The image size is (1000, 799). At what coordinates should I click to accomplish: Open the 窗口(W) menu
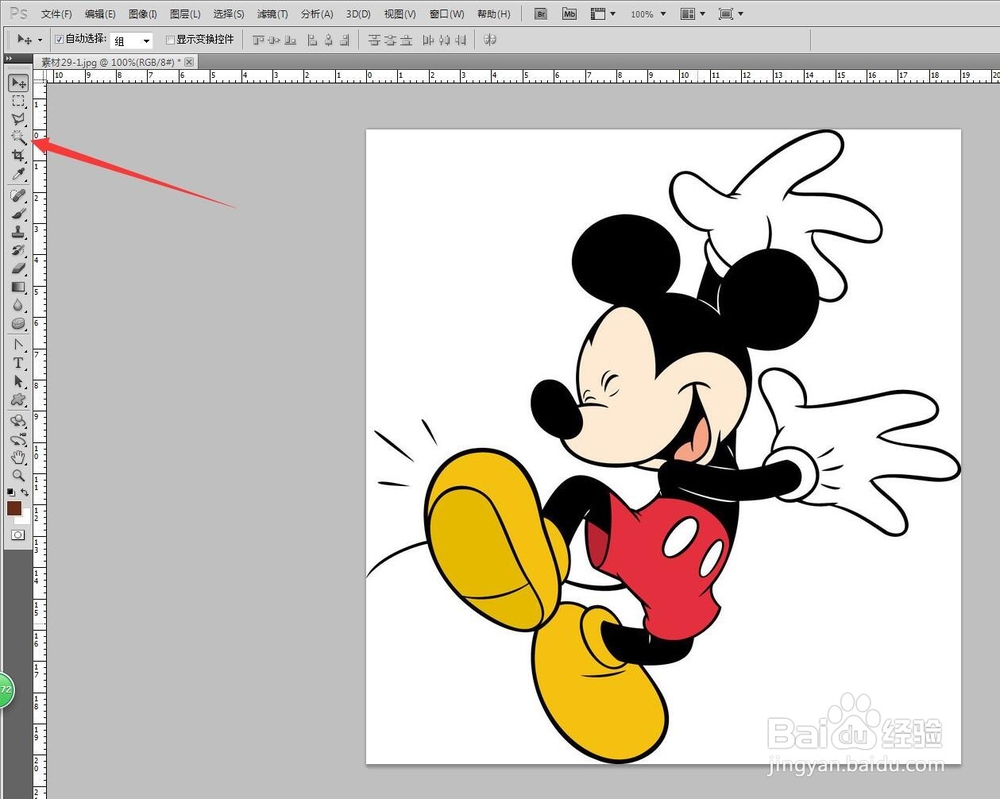446,13
